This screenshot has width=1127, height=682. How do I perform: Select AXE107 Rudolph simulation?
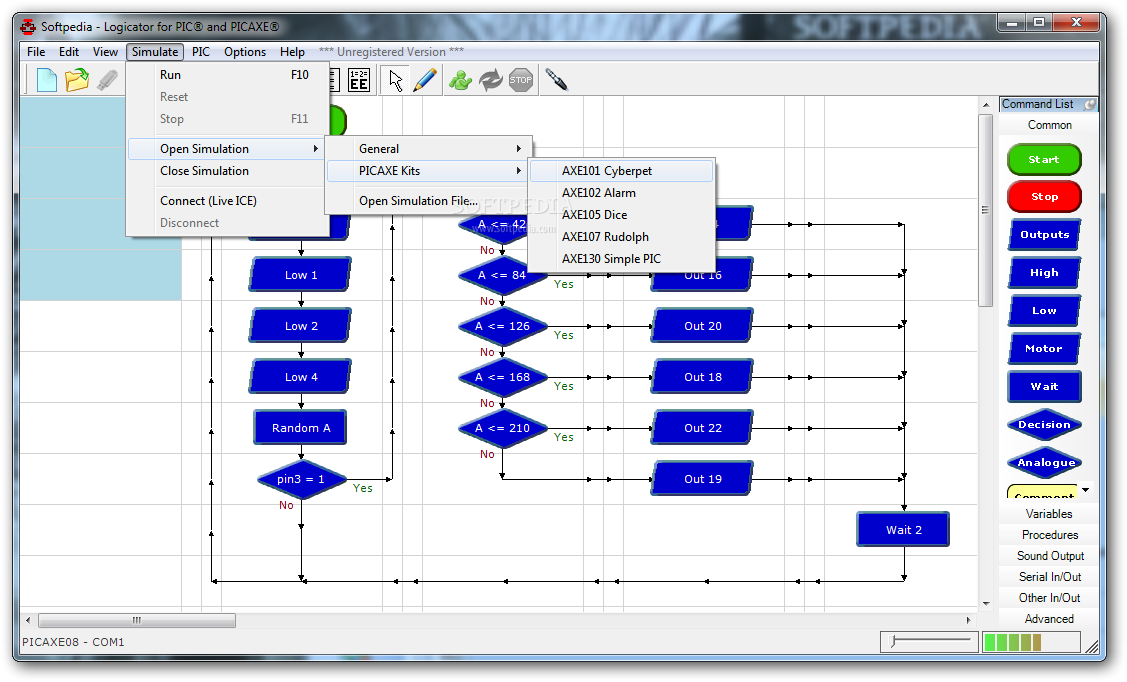coord(622,236)
